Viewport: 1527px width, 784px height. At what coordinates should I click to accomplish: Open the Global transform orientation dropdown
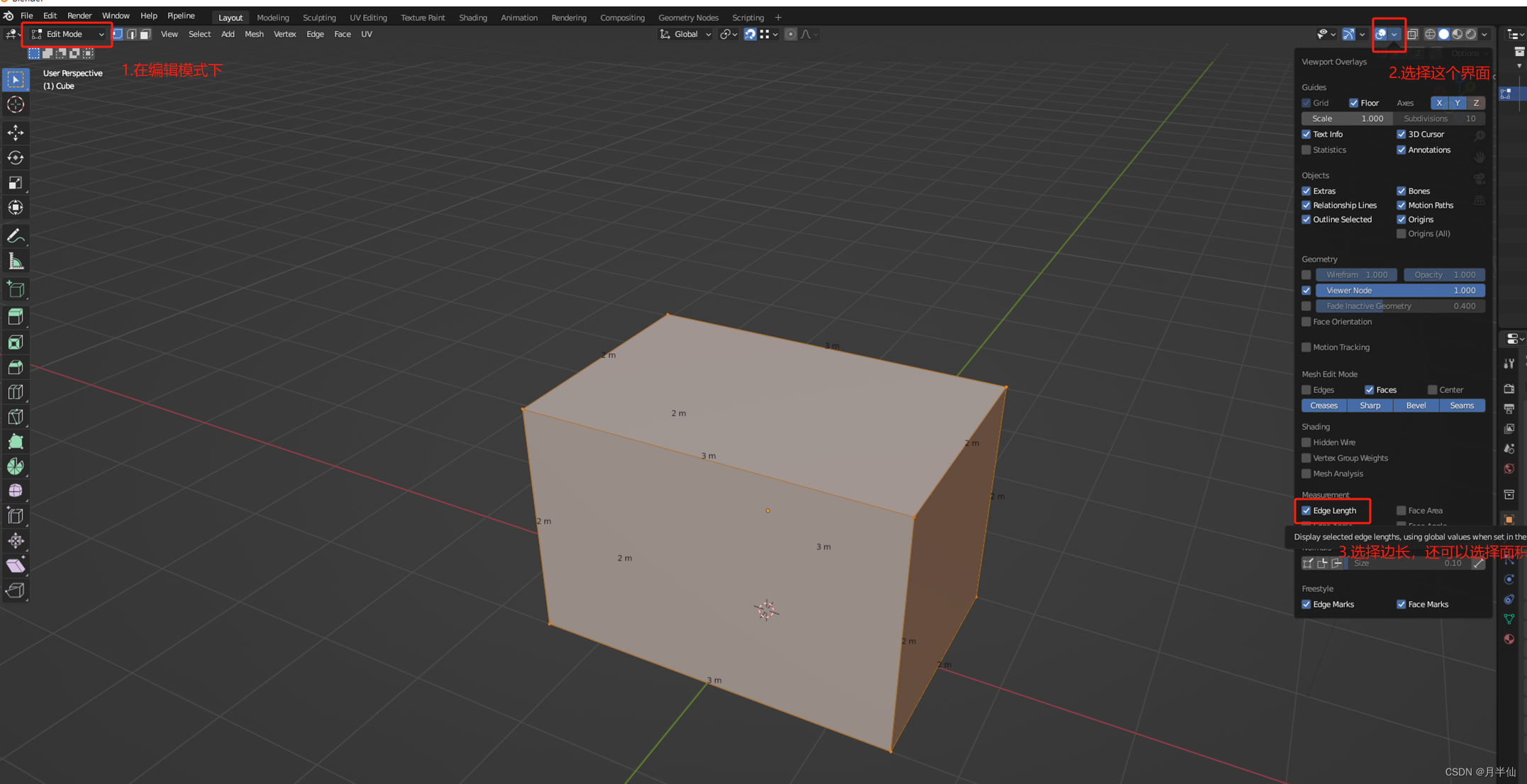[x=685, y=34]
